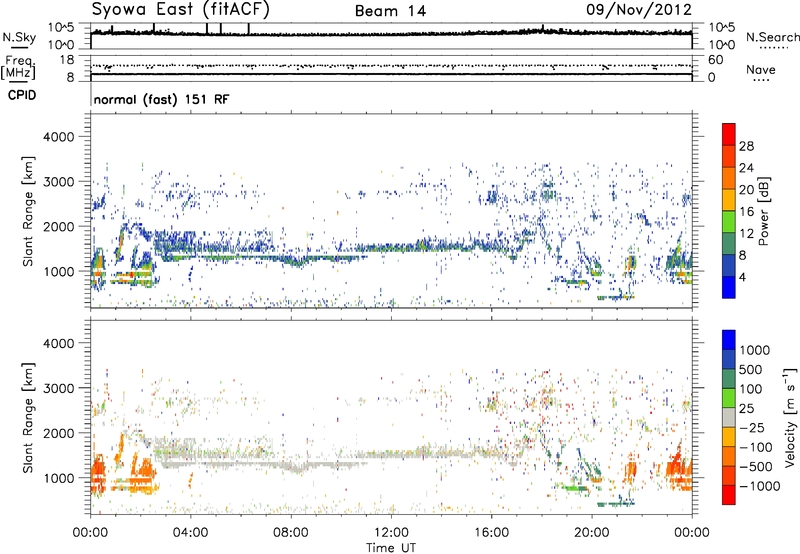Select the "N.Search" legend label

click(x=773, y=37)
